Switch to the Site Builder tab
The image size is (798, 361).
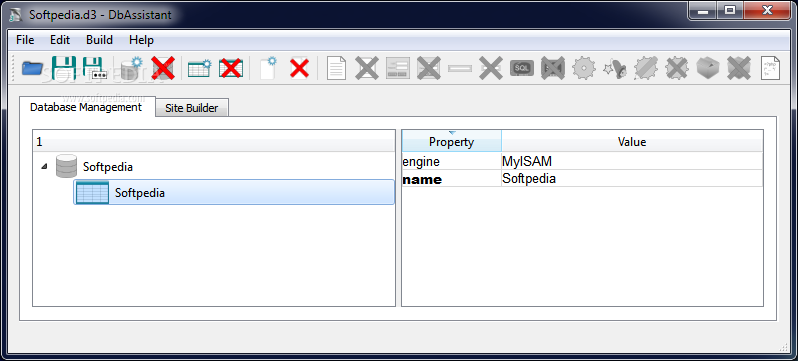191,108
